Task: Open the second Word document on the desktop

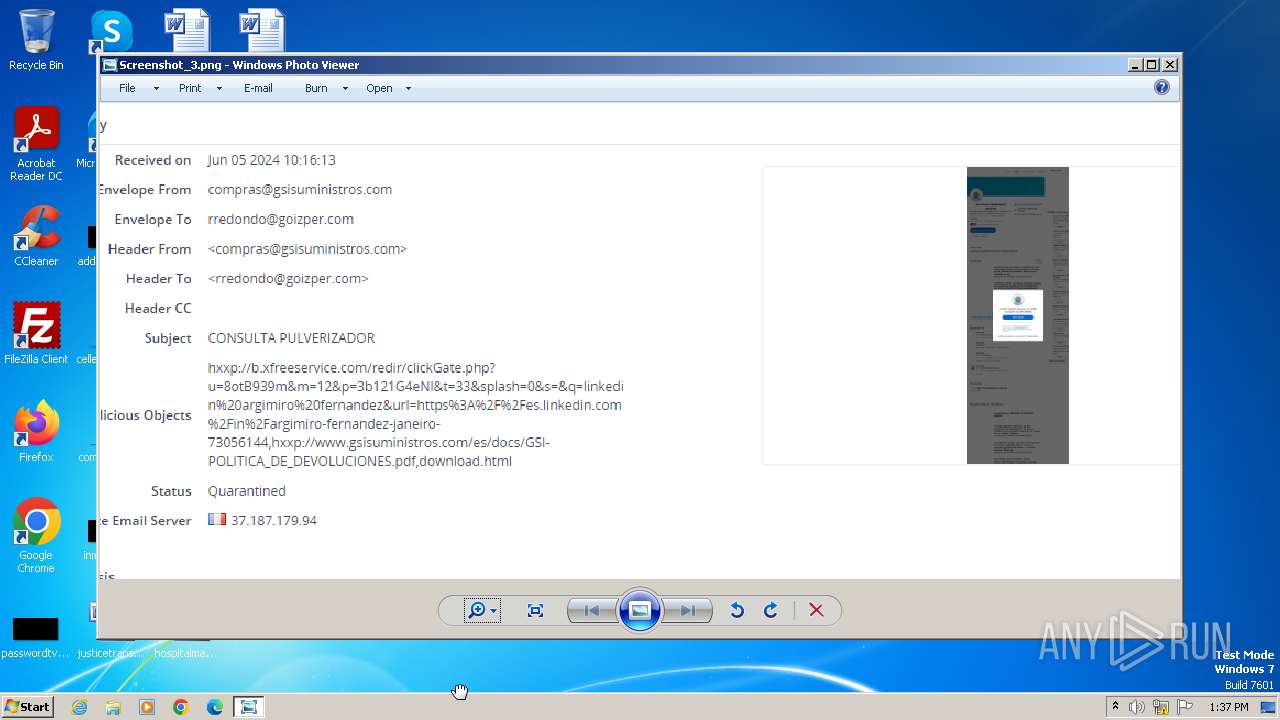Action: click(x=262, y=30)
